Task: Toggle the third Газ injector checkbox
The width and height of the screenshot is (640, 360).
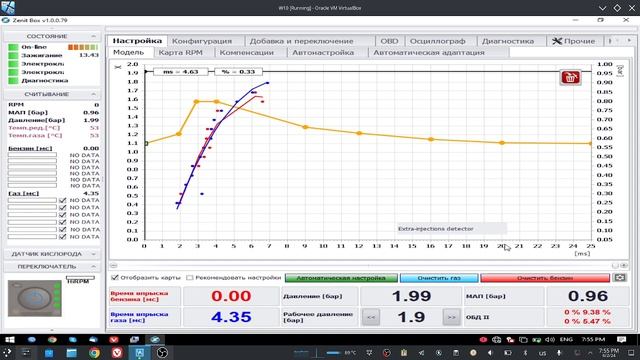Action: point(62,215)
